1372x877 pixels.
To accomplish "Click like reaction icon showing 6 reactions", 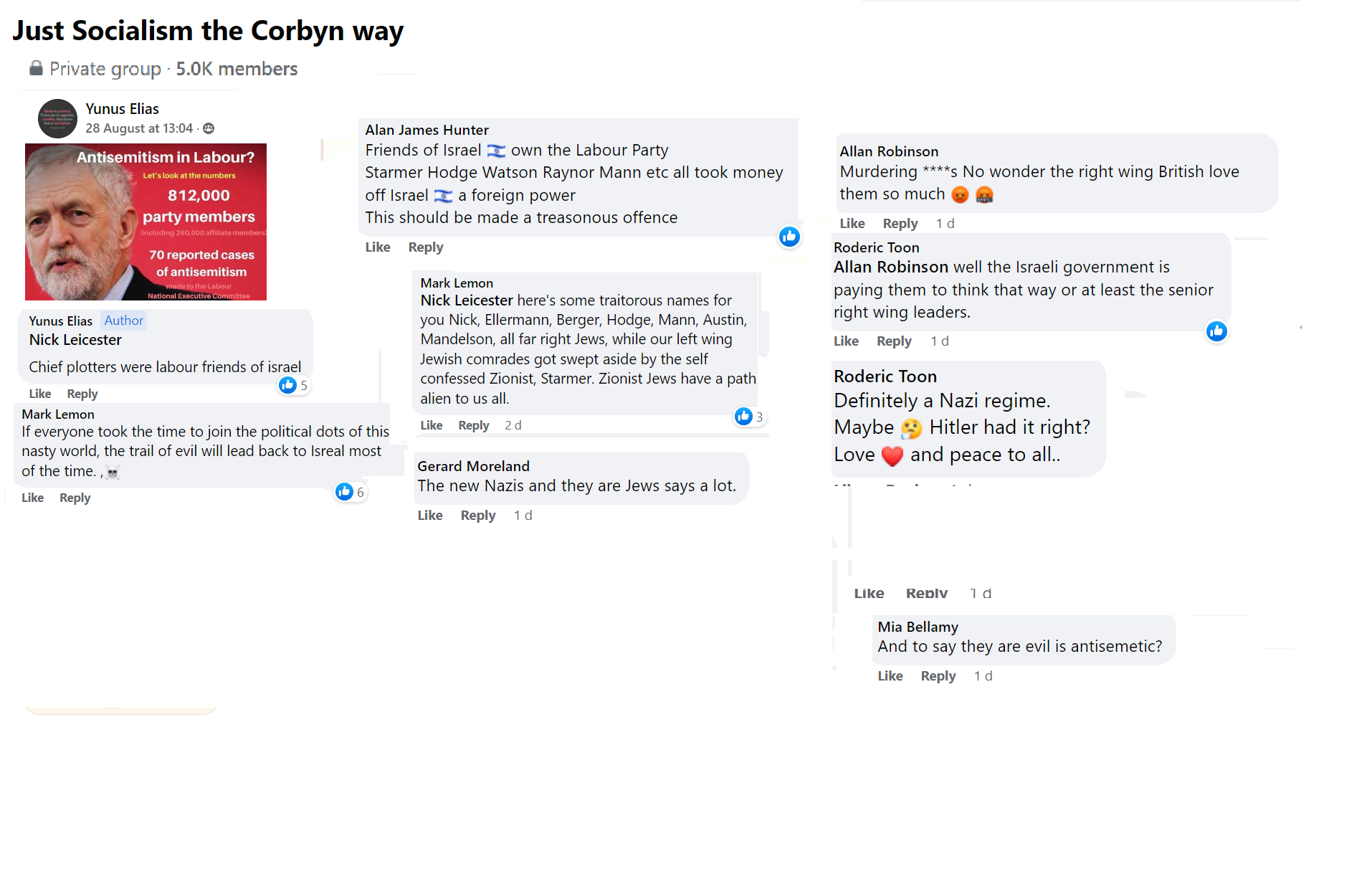I will point(345,491).
